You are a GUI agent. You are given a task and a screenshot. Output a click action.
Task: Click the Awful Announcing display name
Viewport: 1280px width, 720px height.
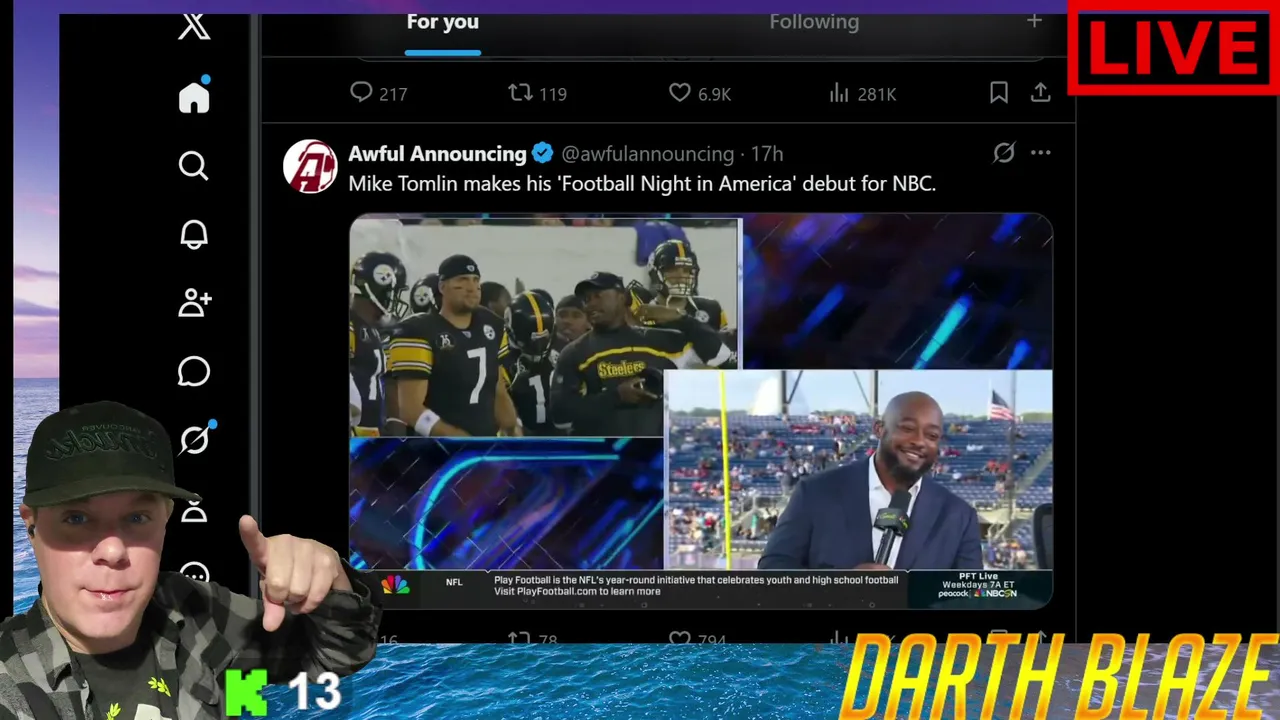(x=437, y=154)
